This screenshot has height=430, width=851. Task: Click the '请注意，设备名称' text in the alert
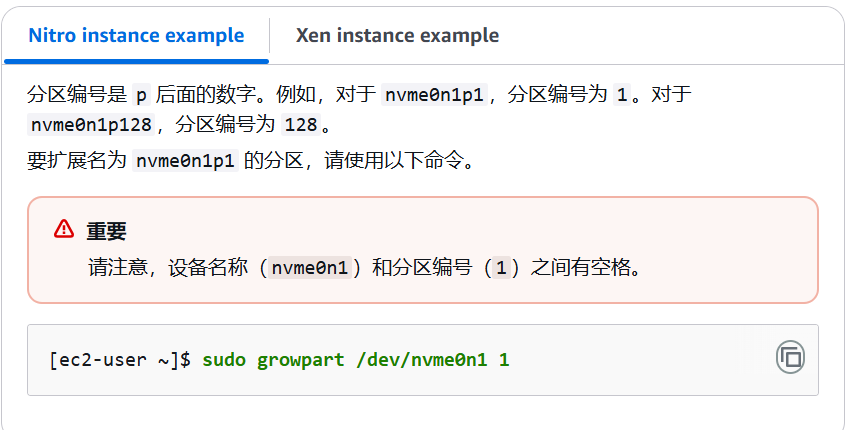(x=168, y=267)
